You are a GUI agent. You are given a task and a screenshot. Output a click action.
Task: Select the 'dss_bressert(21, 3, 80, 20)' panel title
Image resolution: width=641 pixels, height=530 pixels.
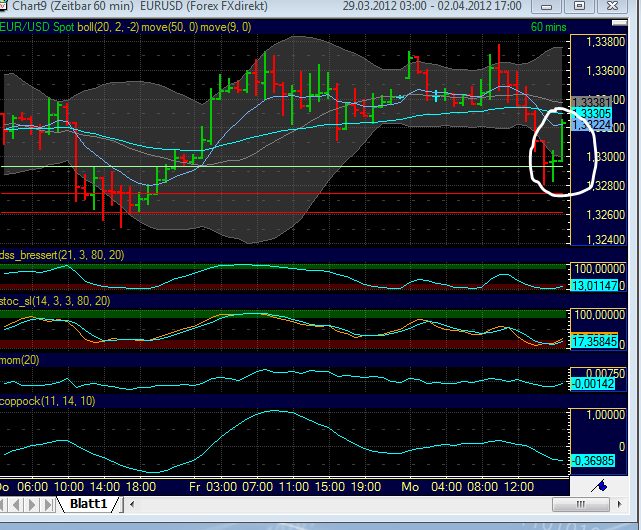pyautogui.click(x=62, y=255)
